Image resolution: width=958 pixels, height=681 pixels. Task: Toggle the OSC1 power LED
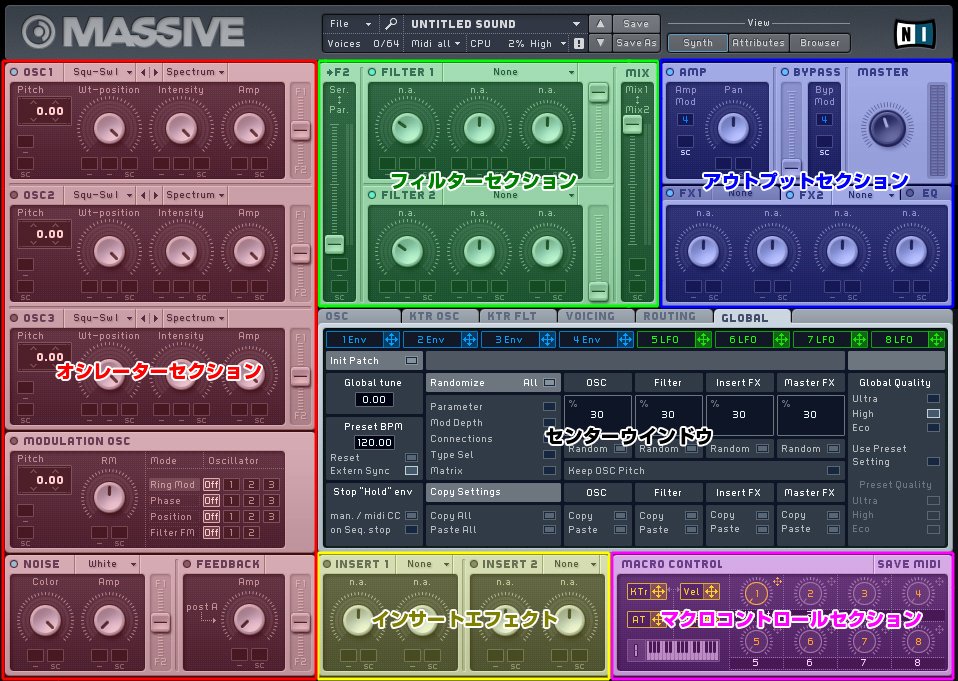(x=15, y=72)
